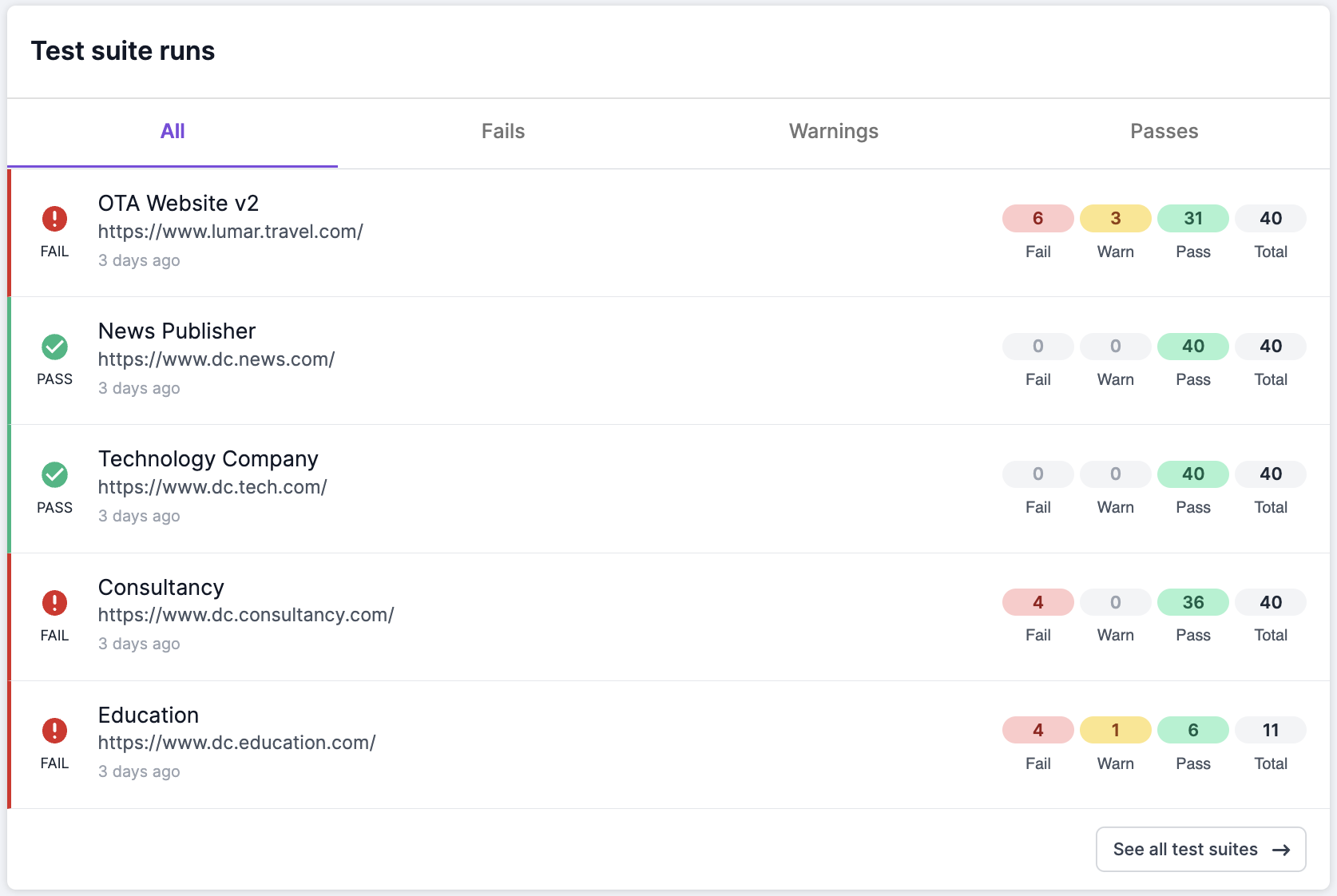Click the Test suite runs heading
Viewport: 1337px width, 896px height.
(123, 51)
